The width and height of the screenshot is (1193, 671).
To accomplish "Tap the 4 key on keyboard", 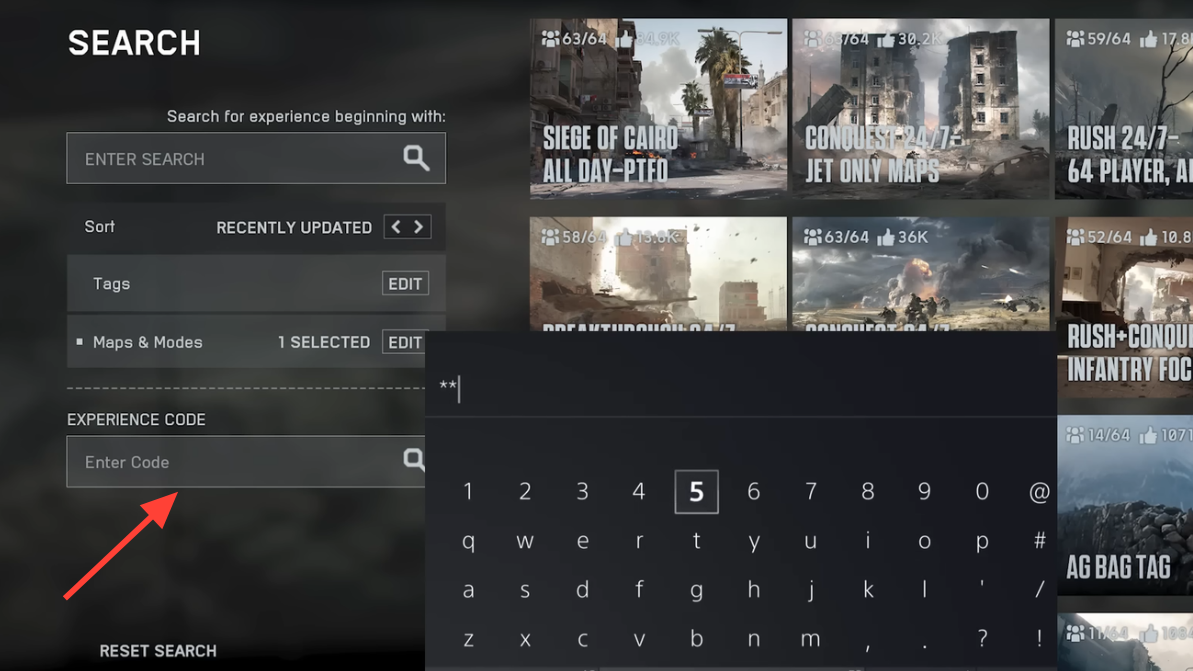I will click(x=639, y=491).
